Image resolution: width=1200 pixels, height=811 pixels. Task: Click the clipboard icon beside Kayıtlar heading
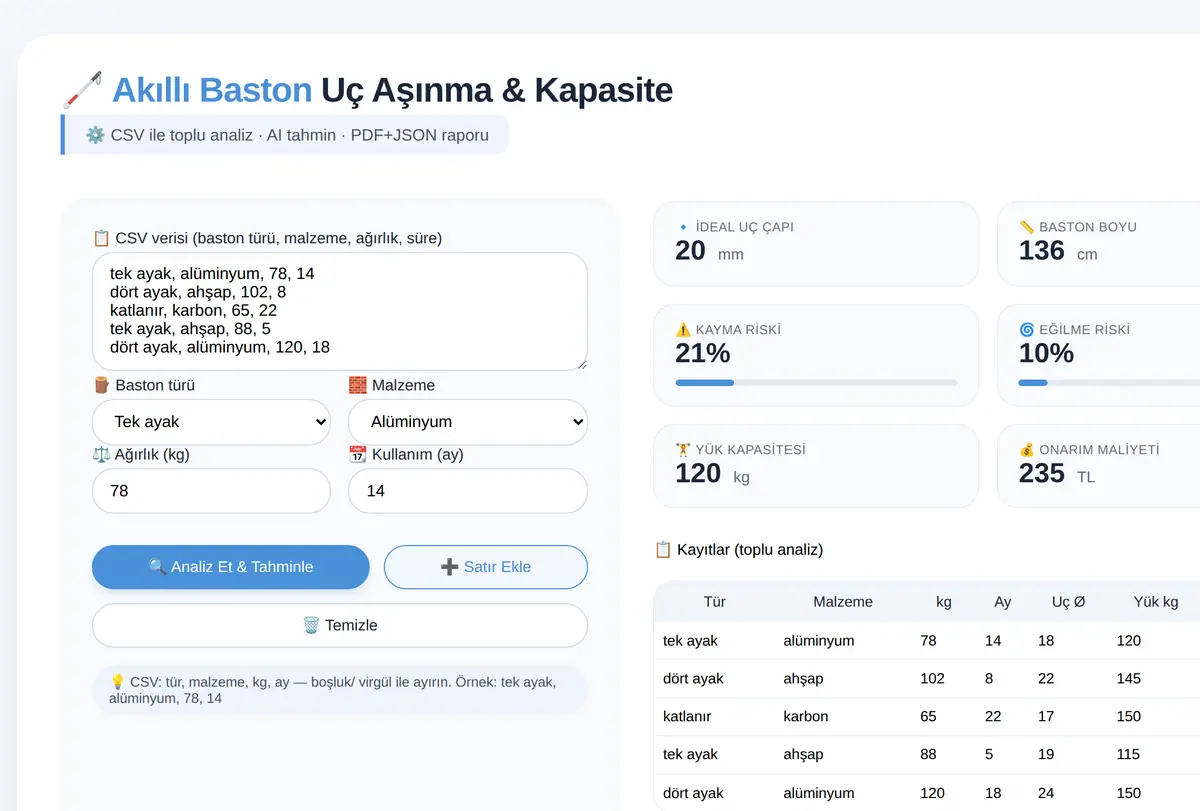[663, 549]
